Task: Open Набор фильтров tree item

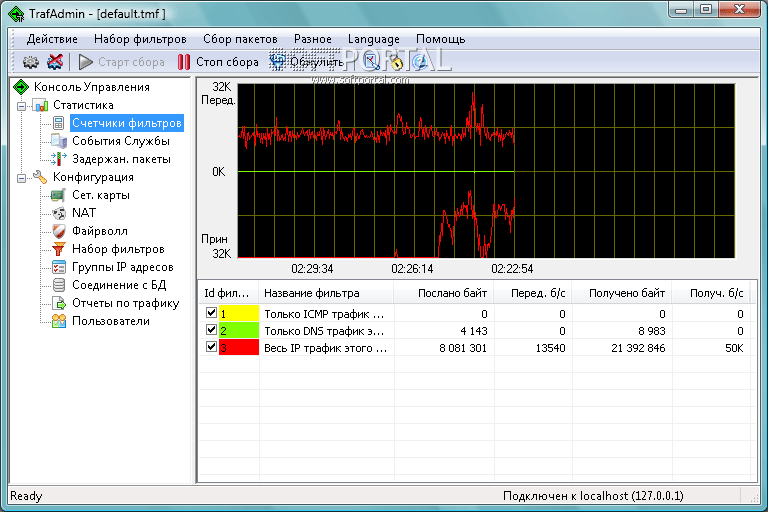Action: [118, 249]
